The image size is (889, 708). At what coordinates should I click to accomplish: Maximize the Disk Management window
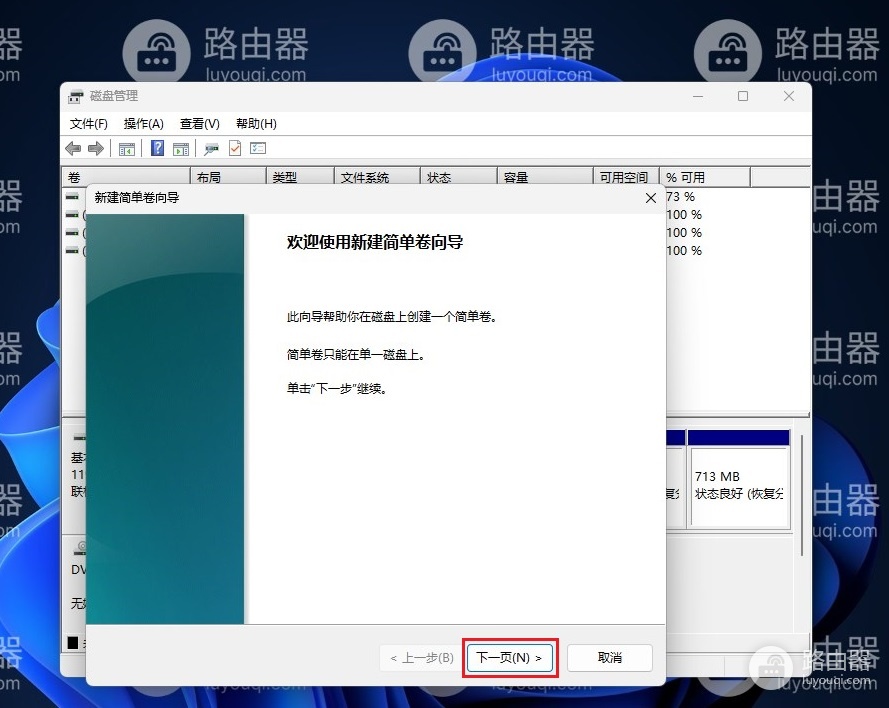tap(743, 96)
